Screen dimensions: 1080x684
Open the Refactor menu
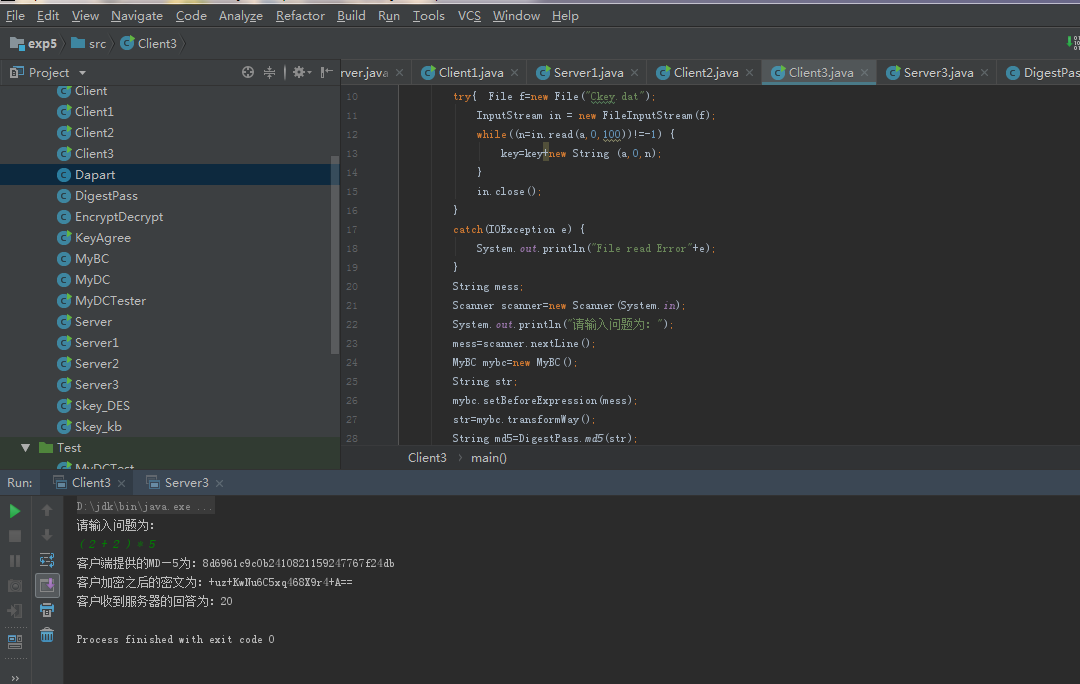click(300, 15)
